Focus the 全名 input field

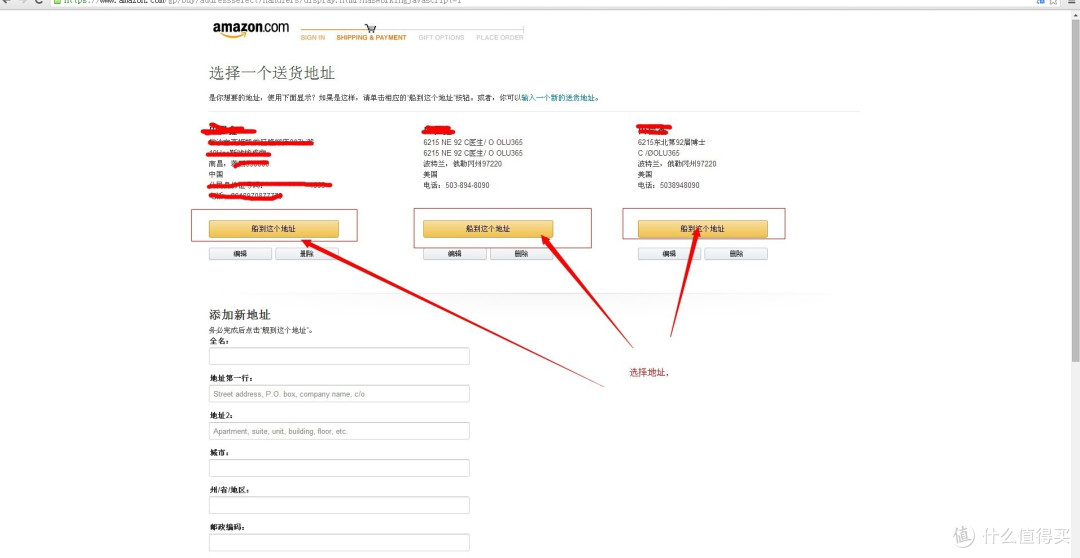pyautogui.click(x=339, y=356)
